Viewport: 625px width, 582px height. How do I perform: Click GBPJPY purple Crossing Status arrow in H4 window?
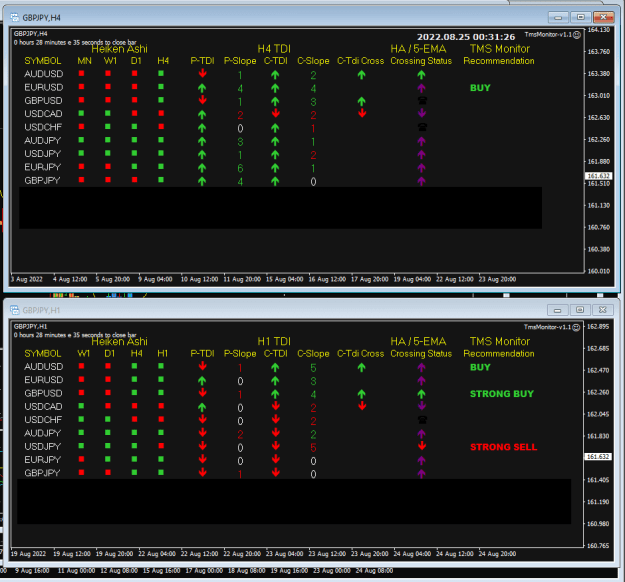click(421, 181)
